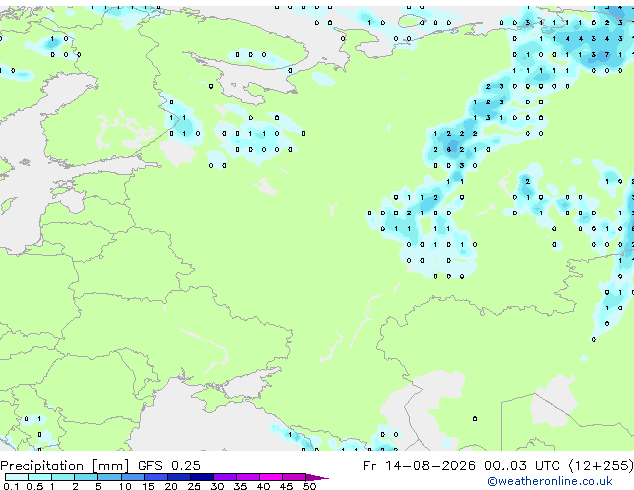
Task: Click the legend scale label '1'
Action: [52, 486]
